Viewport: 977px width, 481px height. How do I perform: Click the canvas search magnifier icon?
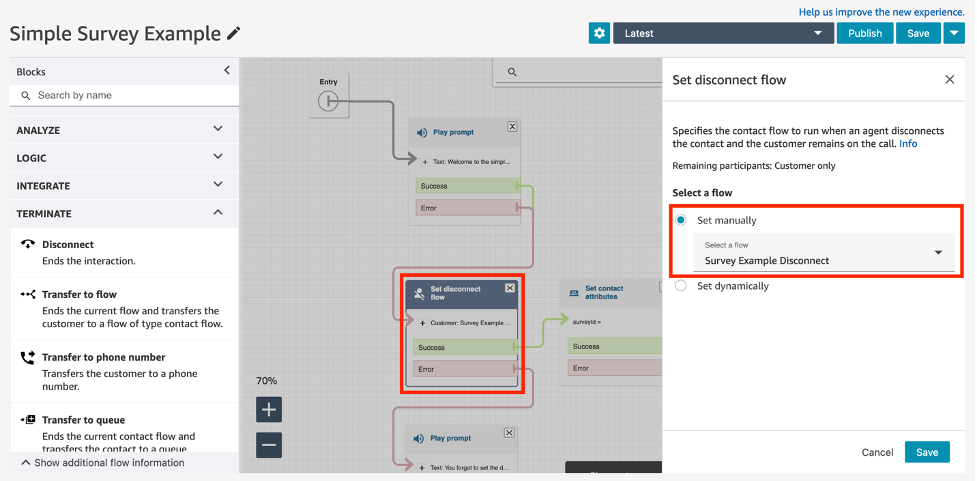point(512,72)
